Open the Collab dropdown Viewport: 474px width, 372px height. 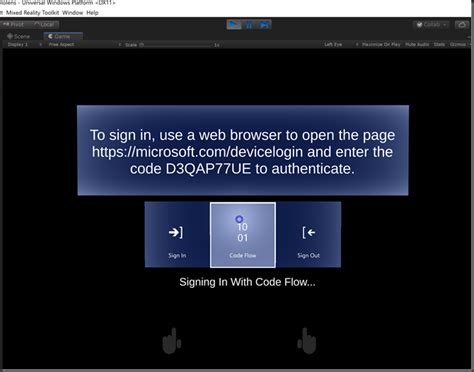coord(431,25)
